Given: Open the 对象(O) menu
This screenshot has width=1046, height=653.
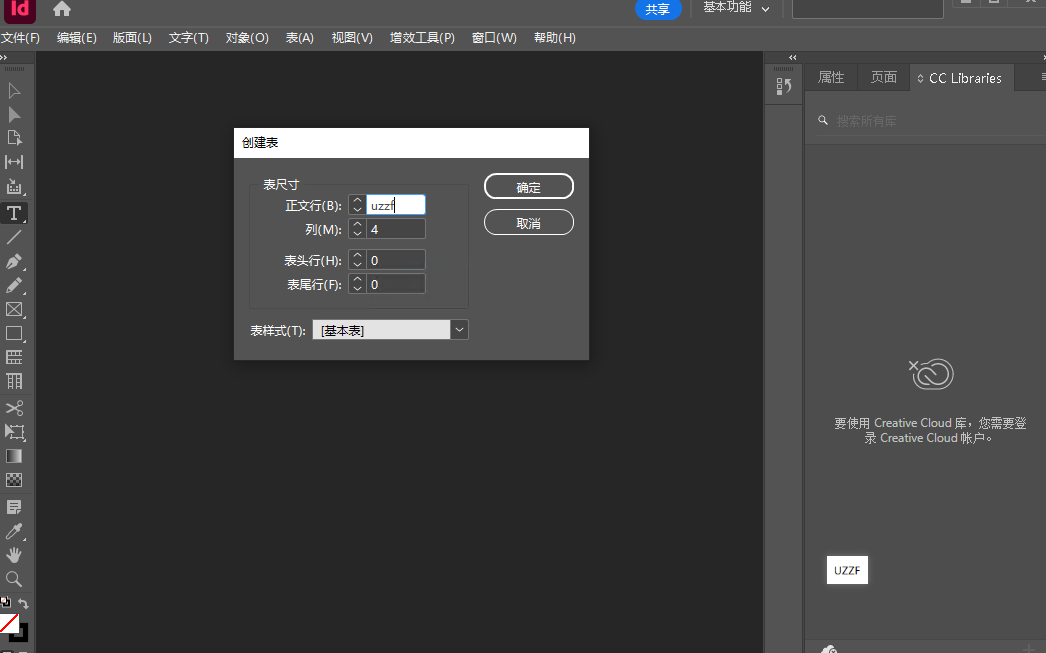Looking at the screenshot, I should [247, 38].
